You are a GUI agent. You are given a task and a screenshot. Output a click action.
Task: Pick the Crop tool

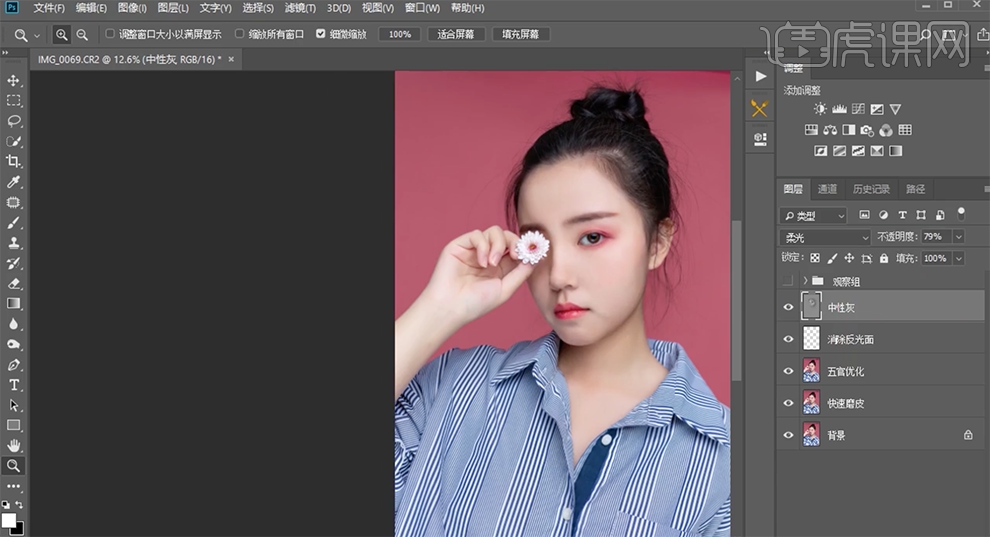tap(14, 161)
